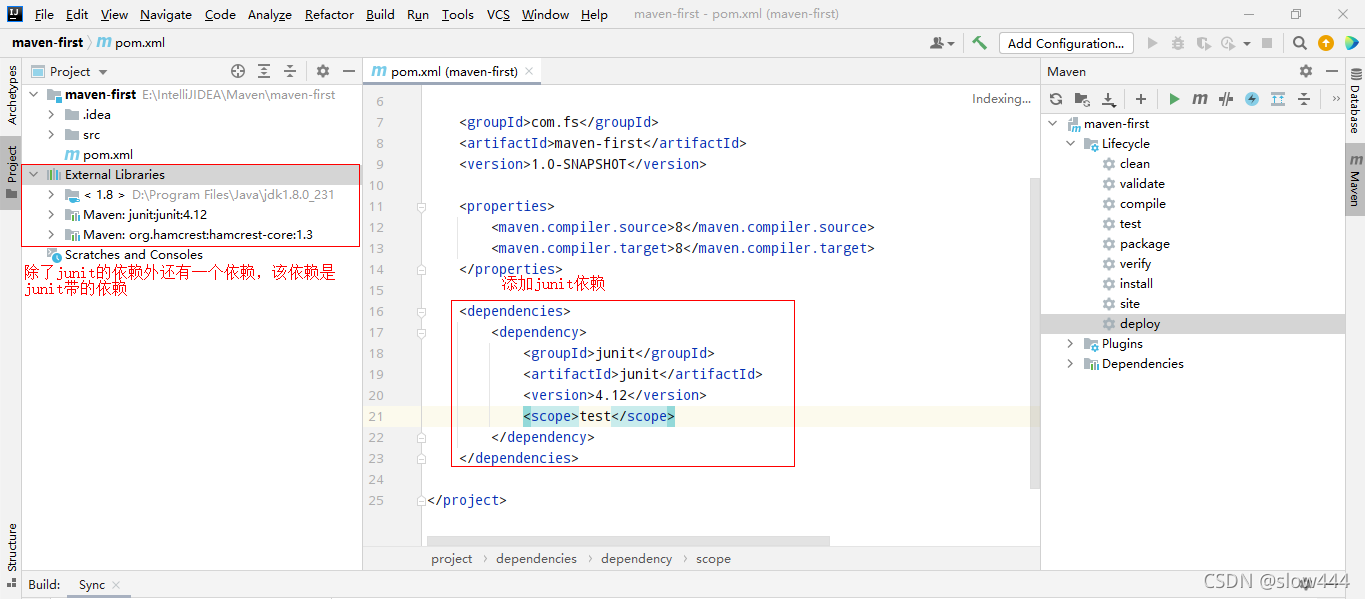Add a Maven project with plus icon
Viewport: 1365px width, 599px height.
pyautogui.click(x=1140, y=99)
